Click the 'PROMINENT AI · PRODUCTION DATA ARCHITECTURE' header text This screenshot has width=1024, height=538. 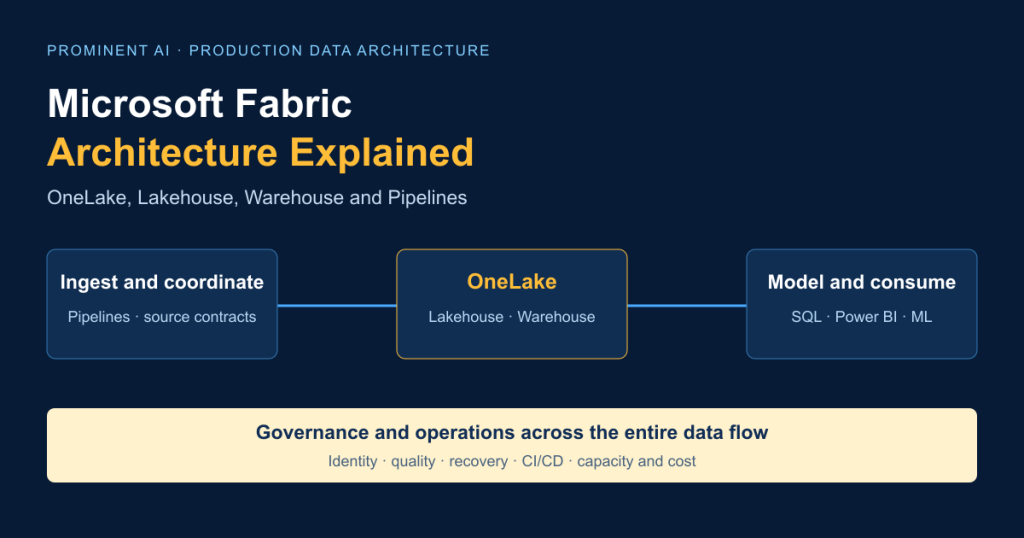pos(268,51)
